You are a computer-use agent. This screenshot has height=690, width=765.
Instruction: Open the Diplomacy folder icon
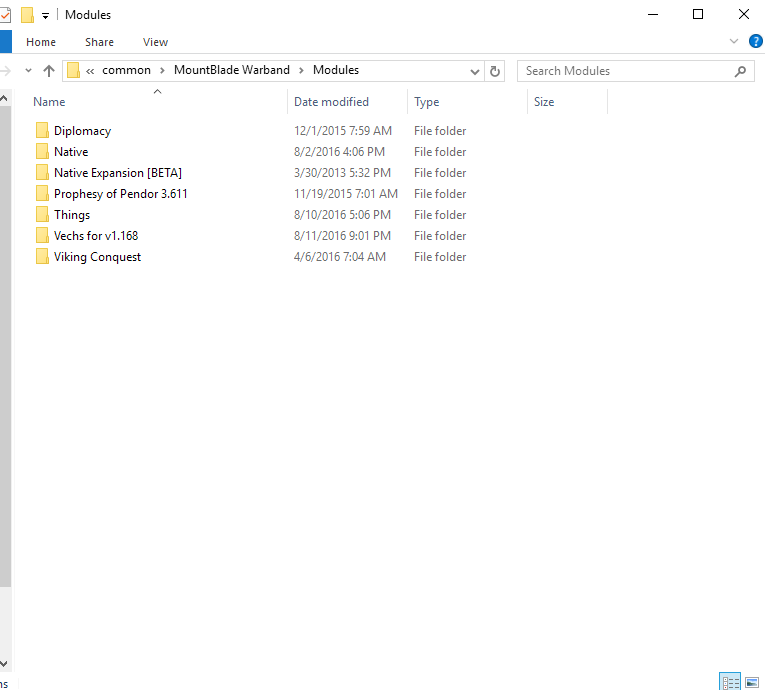pyautogui.click(x=42, y=130)
